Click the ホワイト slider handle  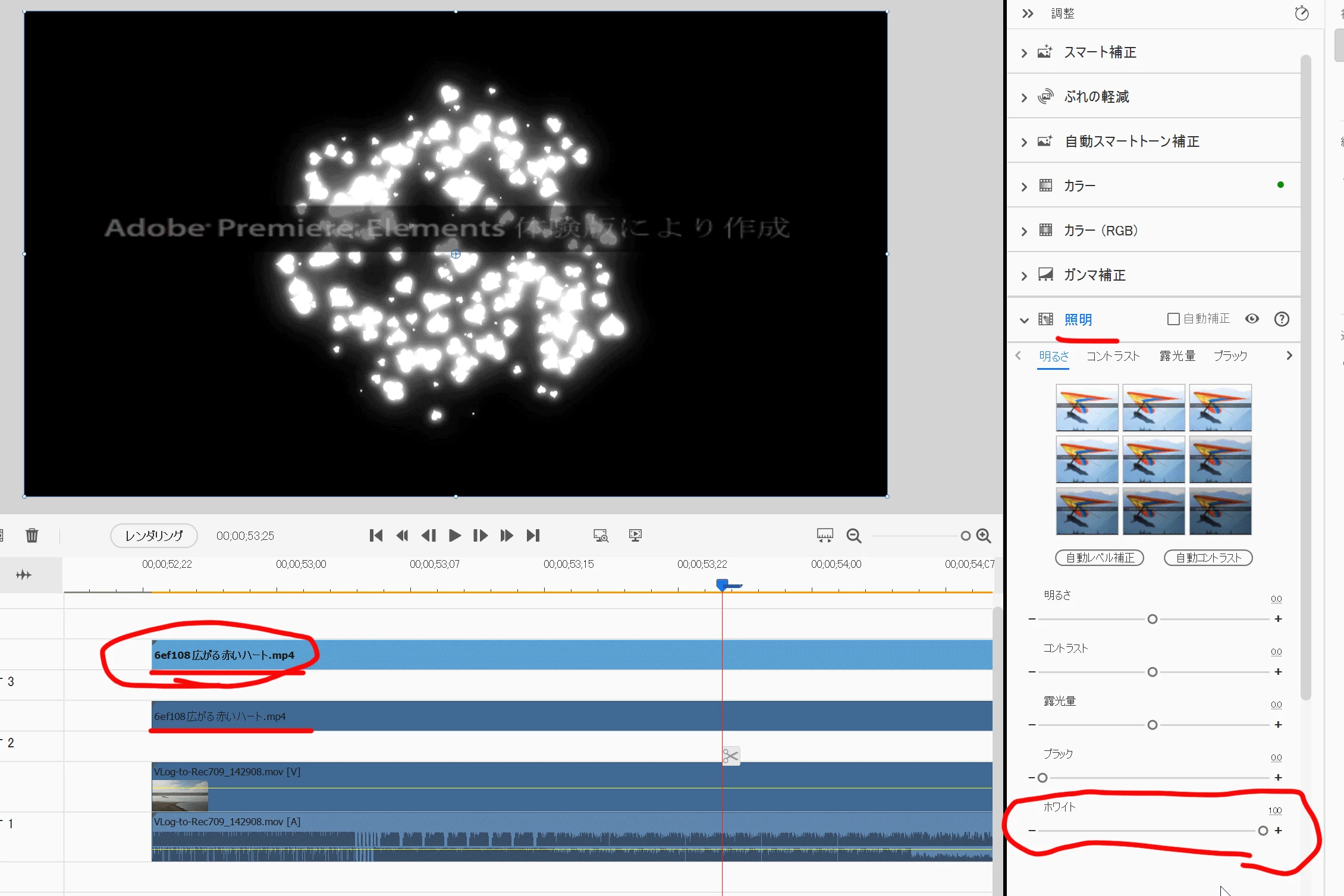coord(1263,831)
